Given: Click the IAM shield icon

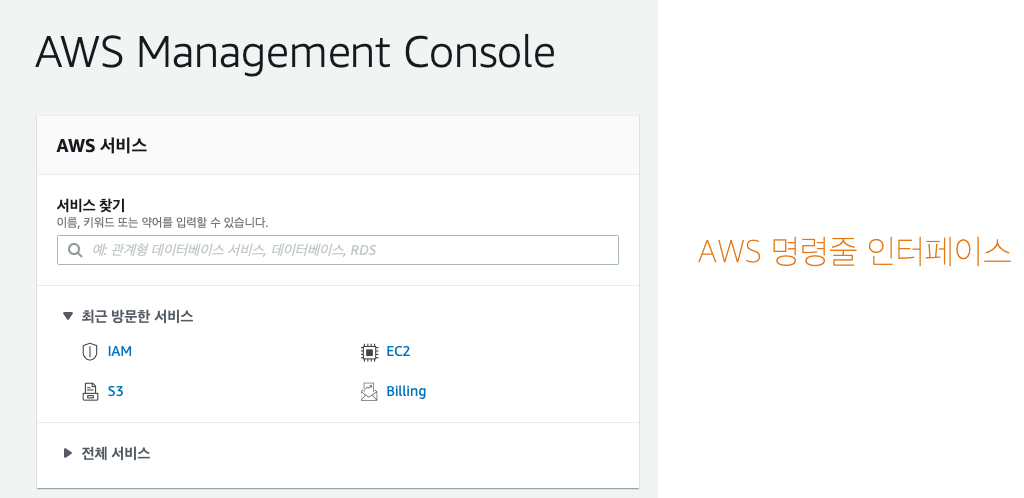Looking at the screenshot, I should click(x=89, y=352).
